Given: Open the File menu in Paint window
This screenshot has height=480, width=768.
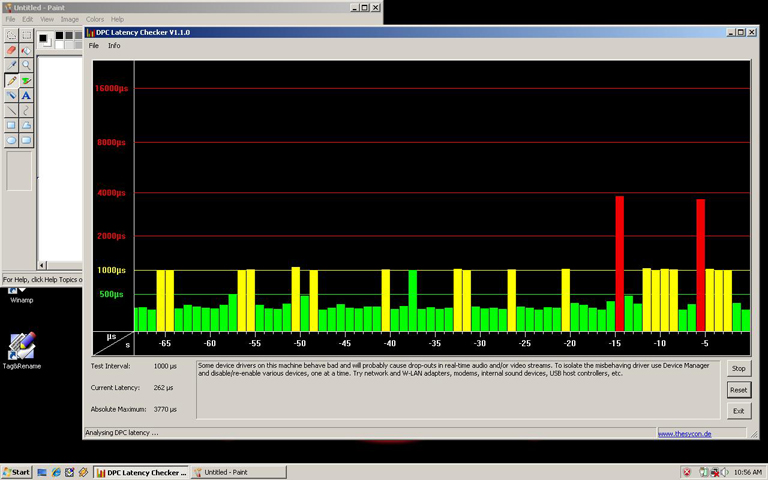Looking at the screenshot, I should (10, 19).
